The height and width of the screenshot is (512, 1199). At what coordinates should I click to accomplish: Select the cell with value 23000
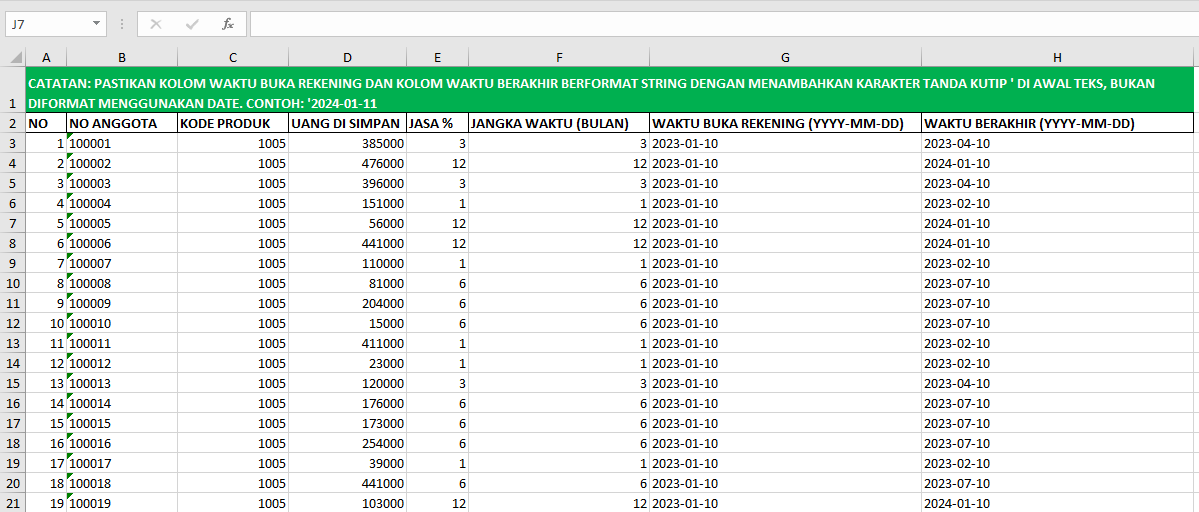[347, 364]
